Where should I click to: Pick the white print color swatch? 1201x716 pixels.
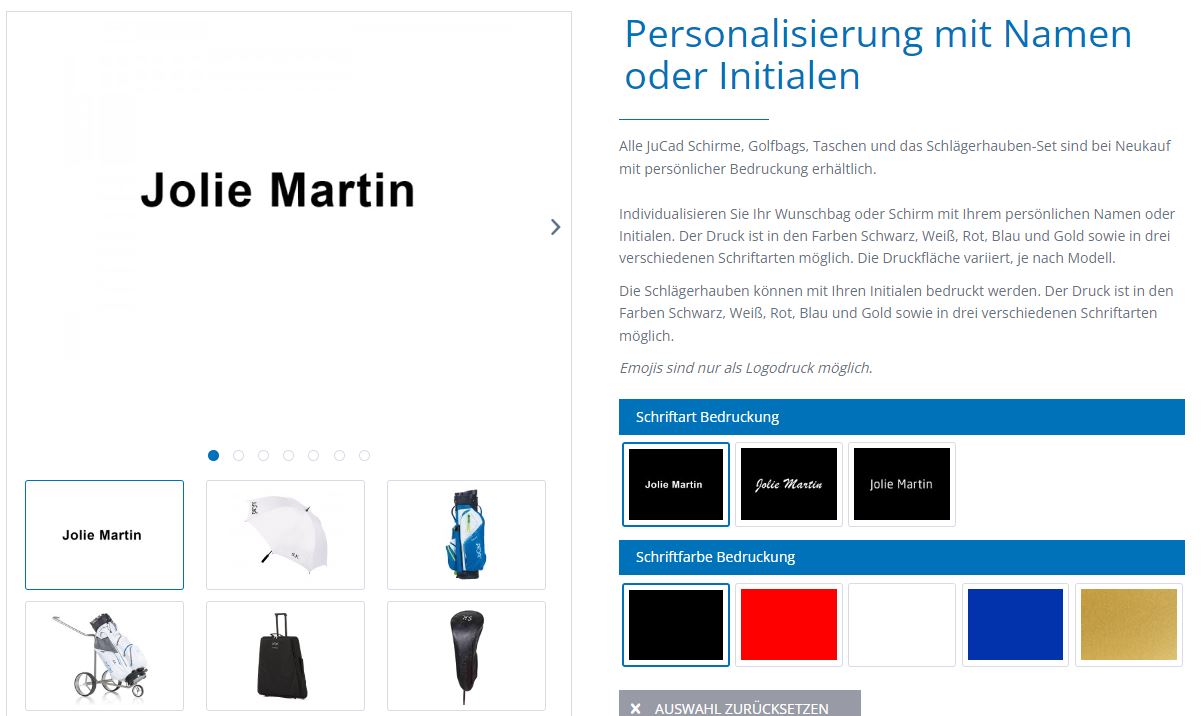902,625
